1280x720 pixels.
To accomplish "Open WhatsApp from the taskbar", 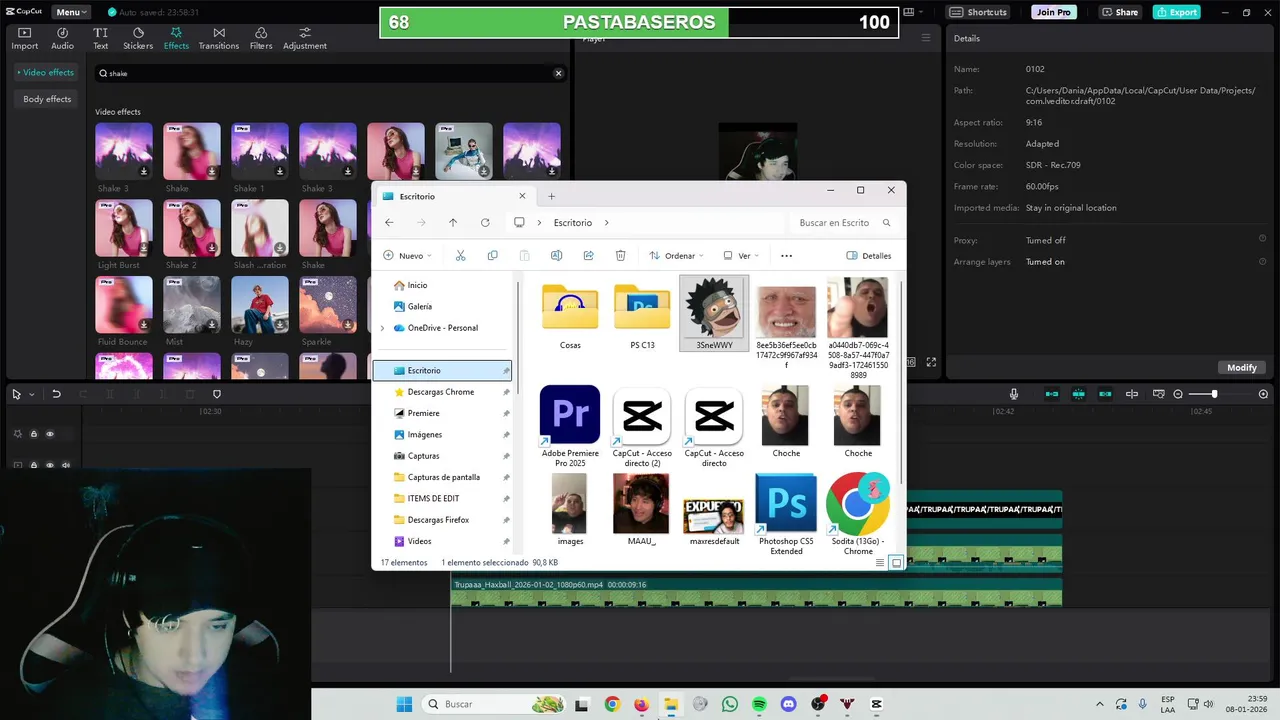I will (x=730, y=704).
